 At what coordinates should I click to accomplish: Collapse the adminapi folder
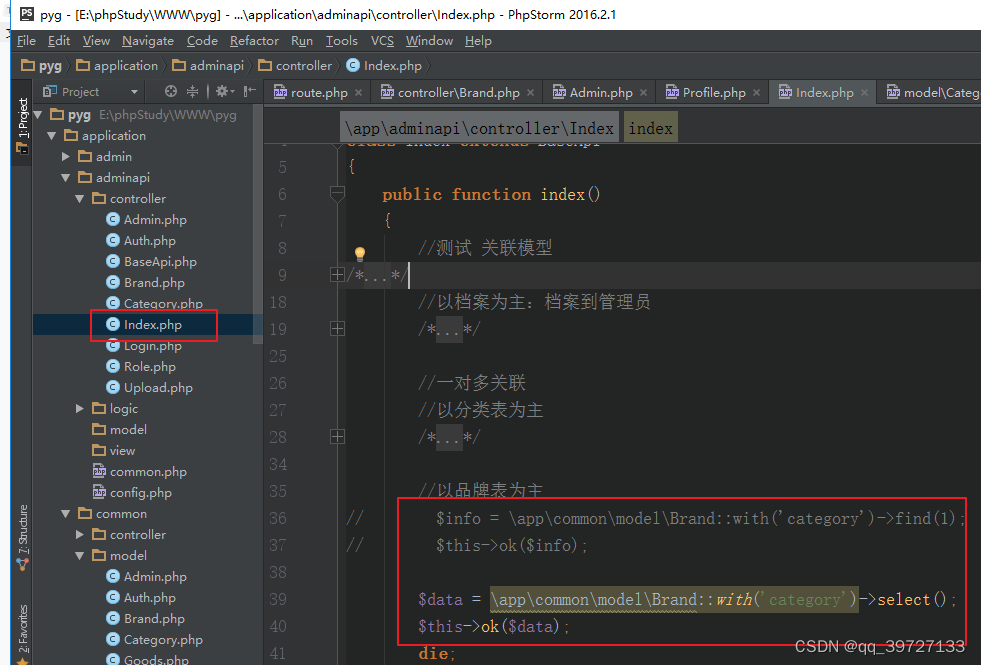(66, 178)
